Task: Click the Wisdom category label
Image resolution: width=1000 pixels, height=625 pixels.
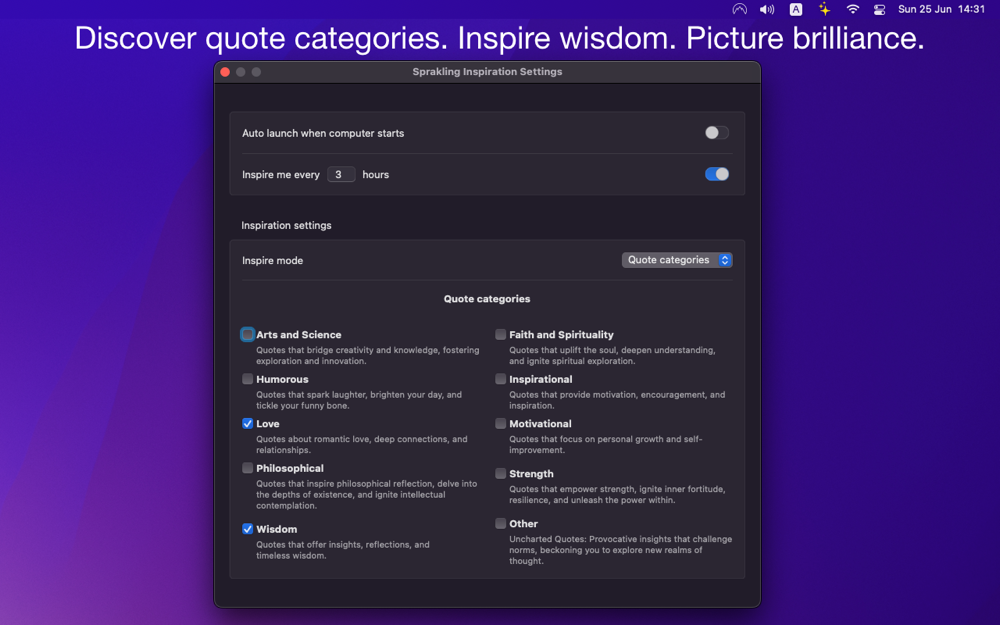Action: point(276,529)
